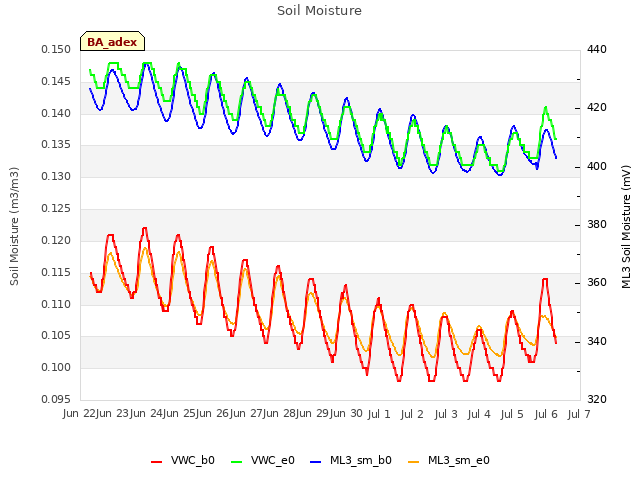This screenshot has height=480, width=640.
Task: Click the 0.140 left axis tick label
Action: click(56, 113)
